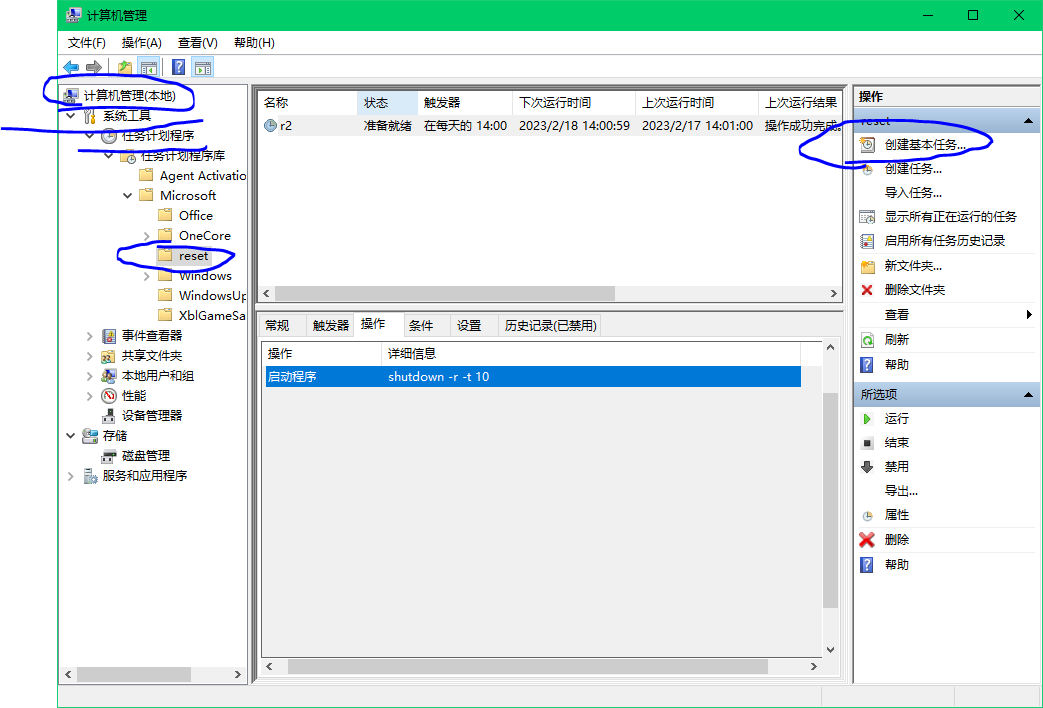Click the 启用所有任务历史记录 icon
This screenshot has height=708, width=1043.
(867, 241)
